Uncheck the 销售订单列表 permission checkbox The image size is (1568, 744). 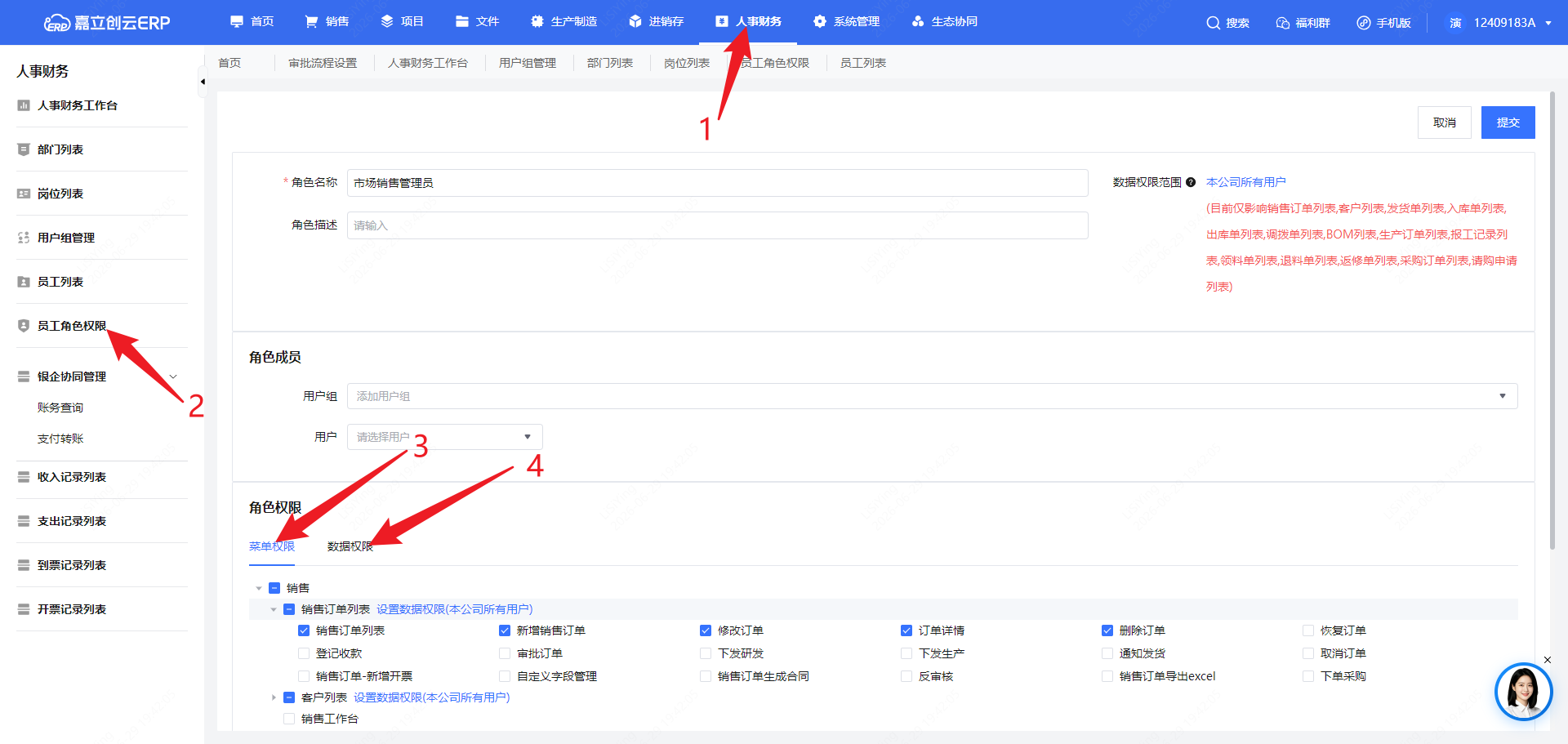pos(304,630)
